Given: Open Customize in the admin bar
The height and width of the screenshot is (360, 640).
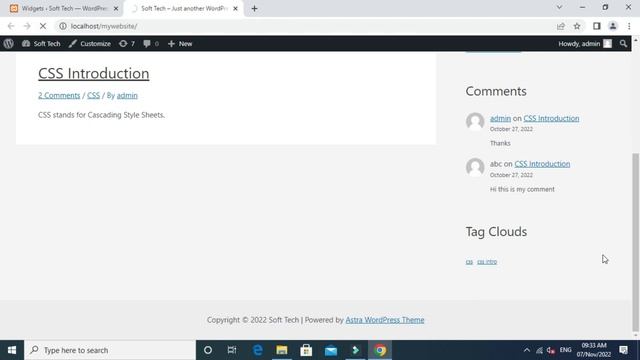Looking at the screenshot, I should point(90,44).
